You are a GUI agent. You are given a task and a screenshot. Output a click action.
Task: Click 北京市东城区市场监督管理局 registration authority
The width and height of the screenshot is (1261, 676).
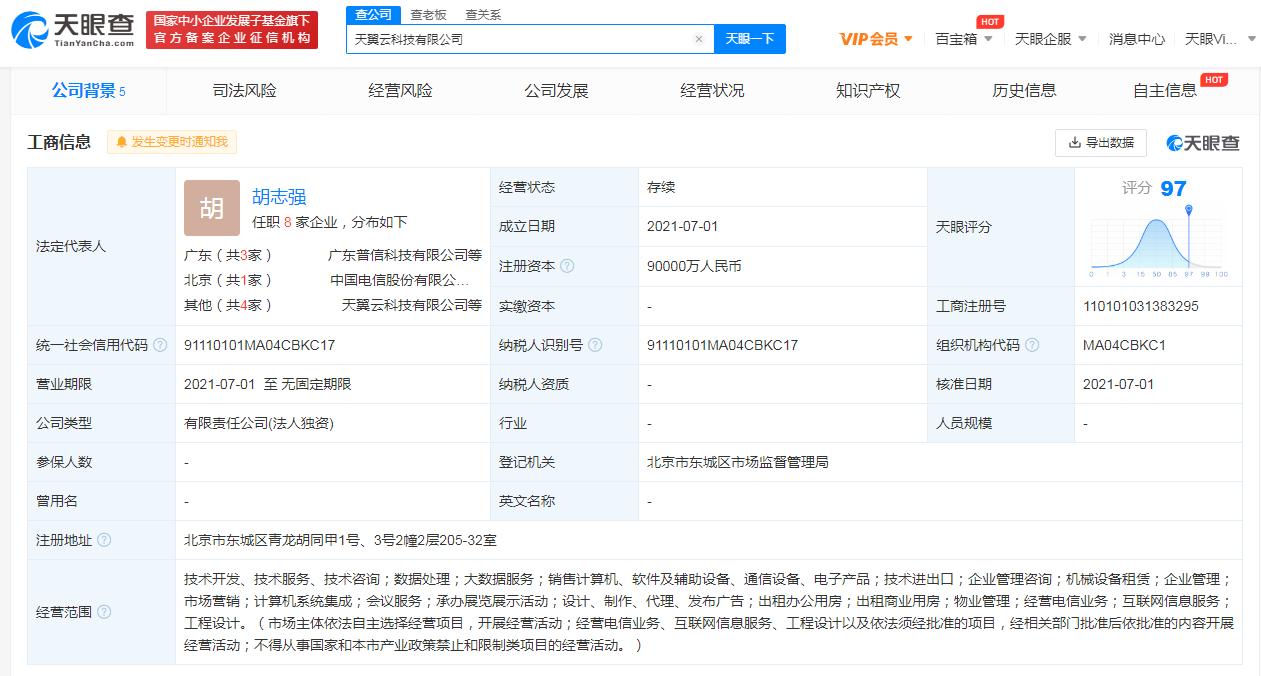[738, 462]
